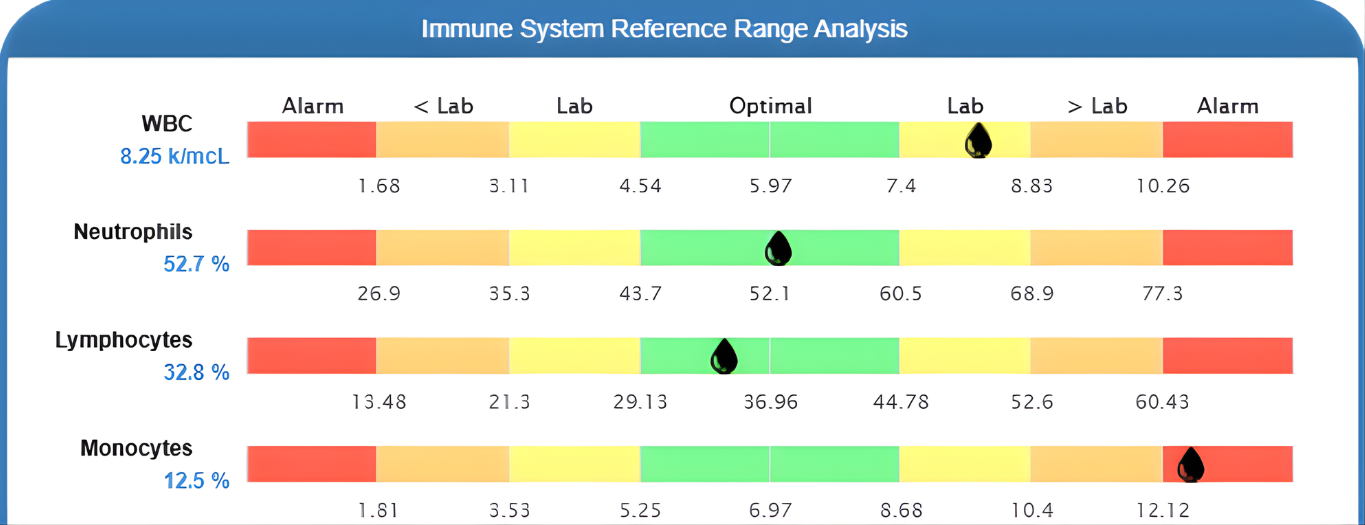Click the '> Lab' column header
Viewport: 1365px width, 525px height.
1097,106
